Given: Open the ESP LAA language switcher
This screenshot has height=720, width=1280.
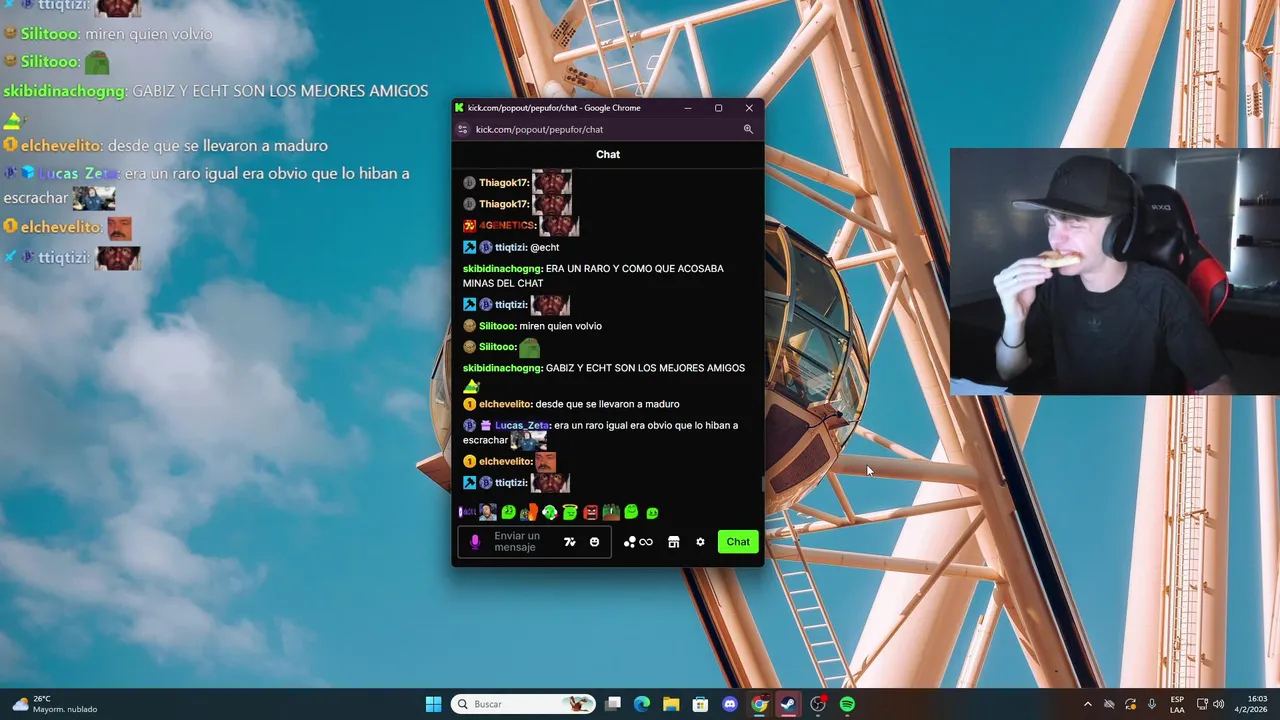Looking at the screenshot, I should tap(1177, 704).
